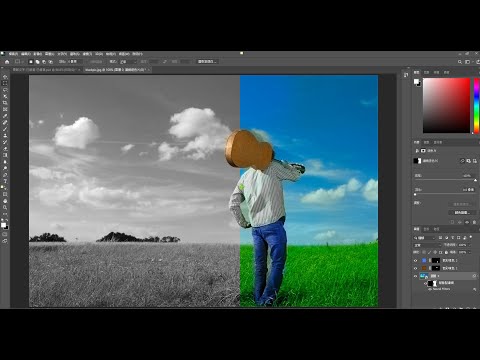
Task: Choose New selection mode button
Action: (x=31, y=62)
